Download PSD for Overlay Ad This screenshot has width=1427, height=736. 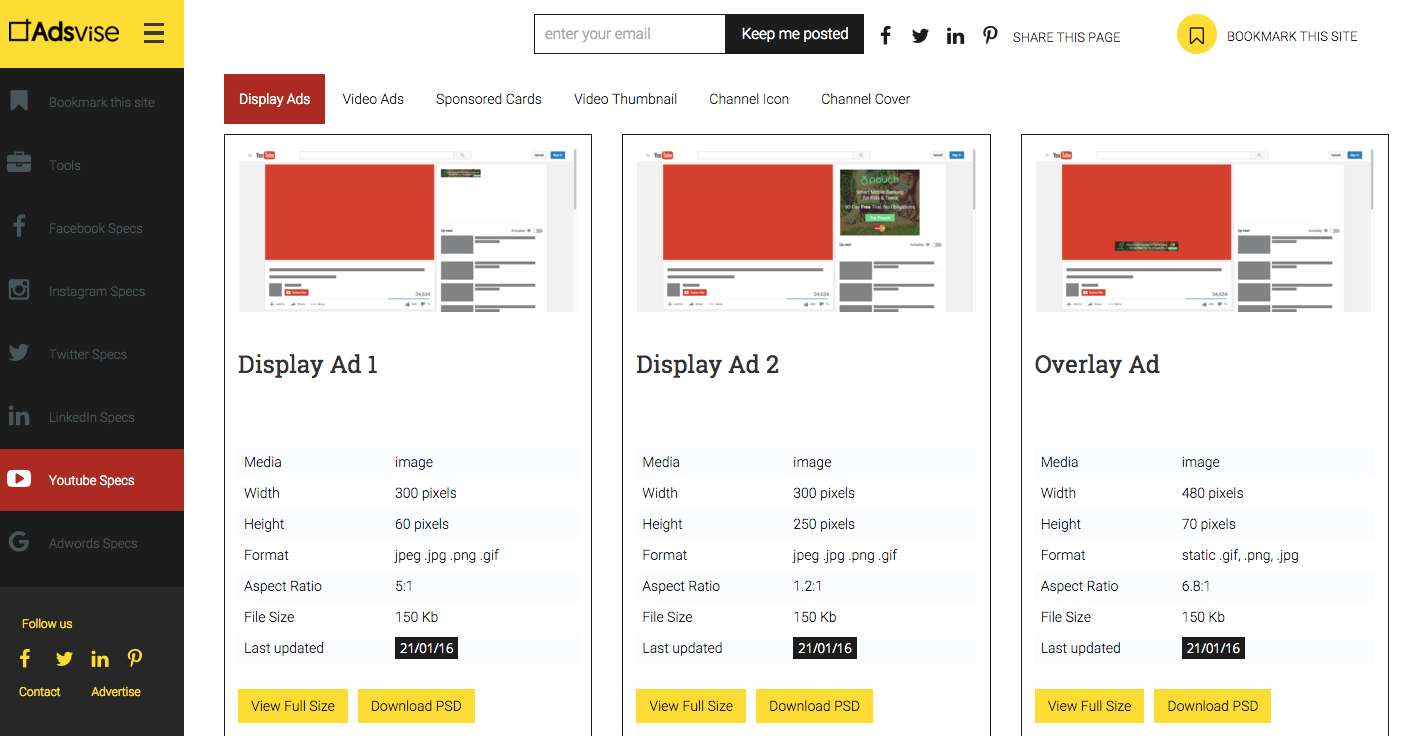coord(1212,706)
